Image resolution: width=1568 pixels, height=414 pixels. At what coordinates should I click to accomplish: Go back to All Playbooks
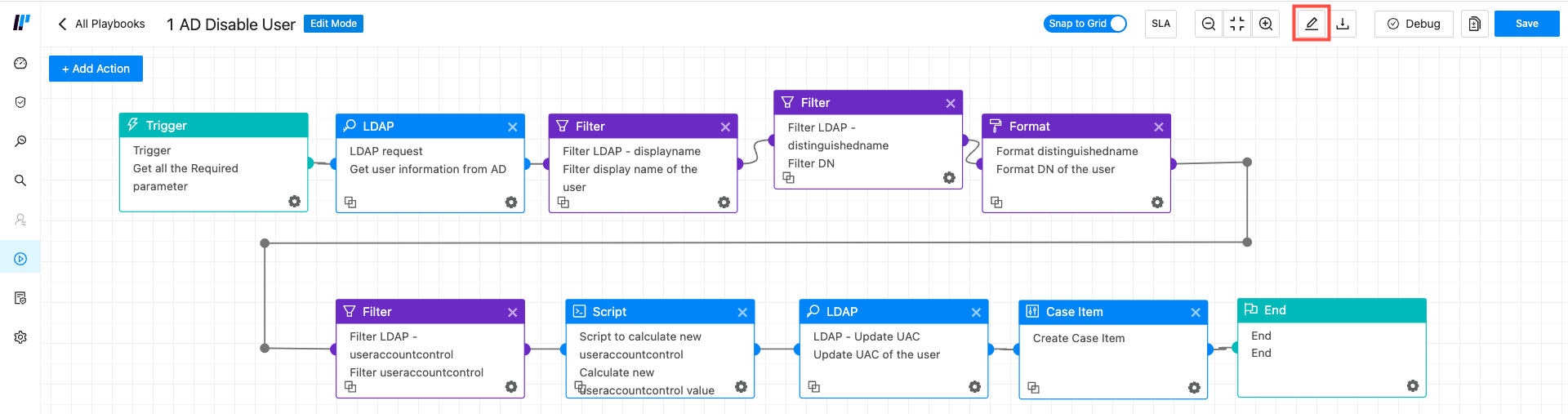[x=101, y=24]
